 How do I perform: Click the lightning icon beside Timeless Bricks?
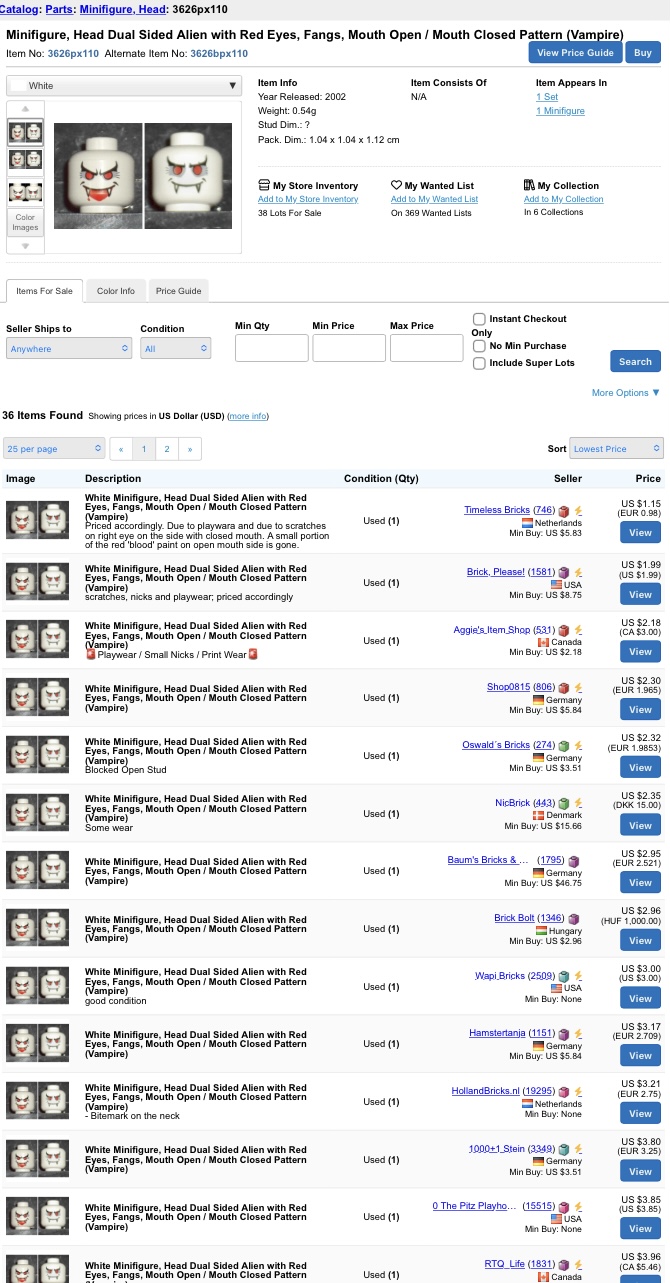[578, 511]
